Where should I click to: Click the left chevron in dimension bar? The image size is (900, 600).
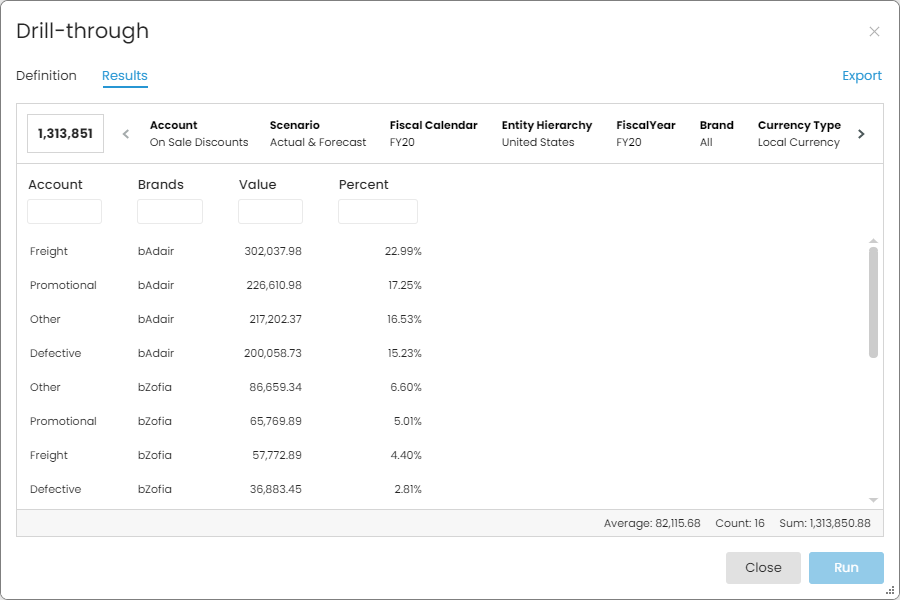coord(126,134)
